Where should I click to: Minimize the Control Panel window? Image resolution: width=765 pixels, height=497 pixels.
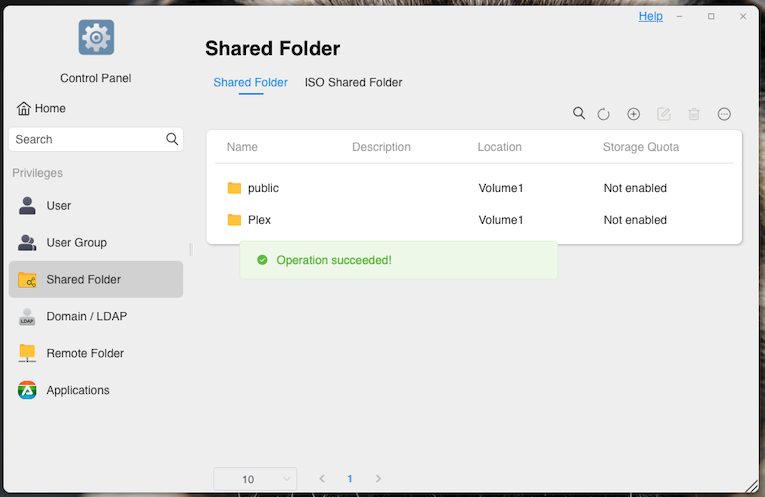tap(679, 17)
